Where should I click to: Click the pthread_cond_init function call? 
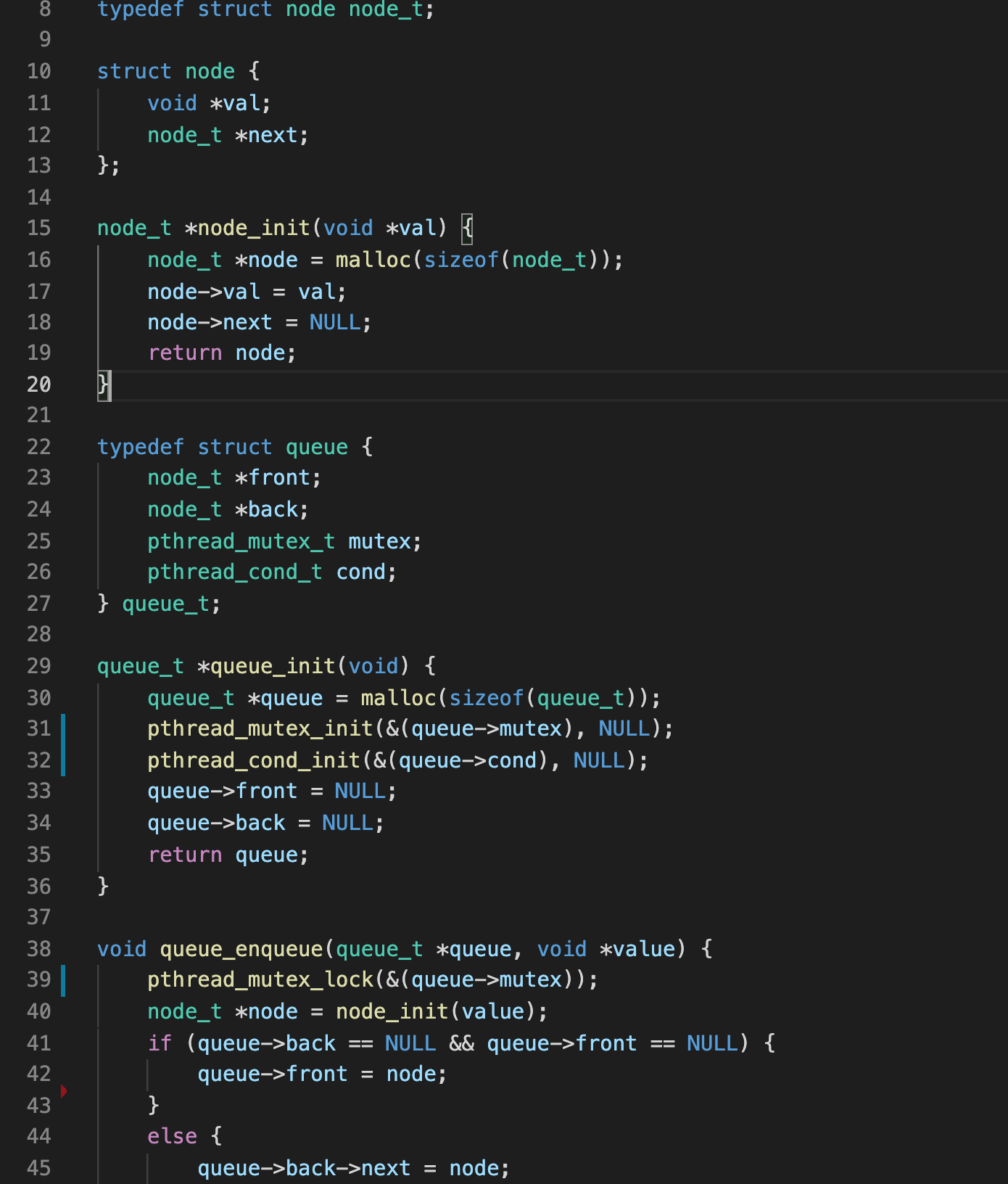point(253,760)
